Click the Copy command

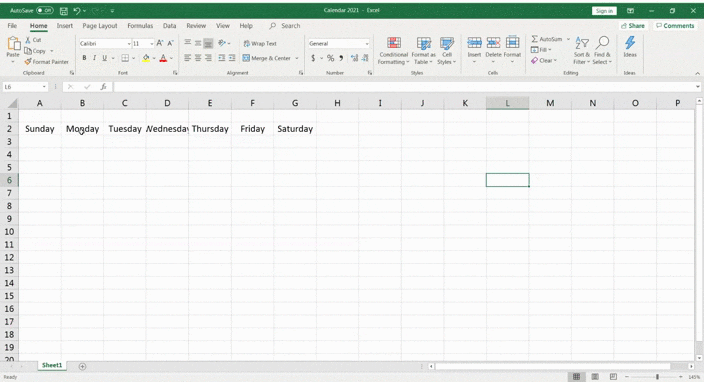36,51
